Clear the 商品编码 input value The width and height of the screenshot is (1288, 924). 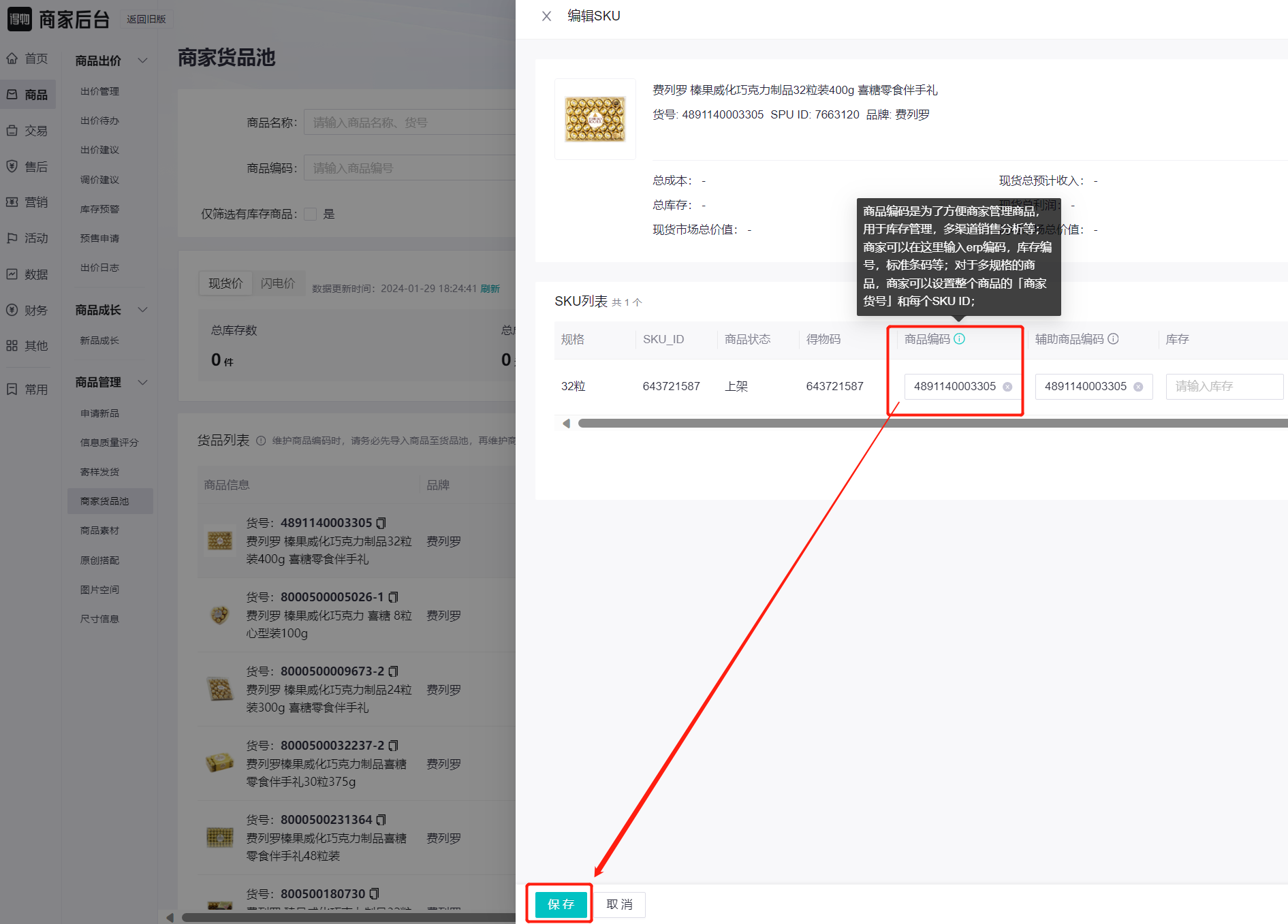(1007, 387)
